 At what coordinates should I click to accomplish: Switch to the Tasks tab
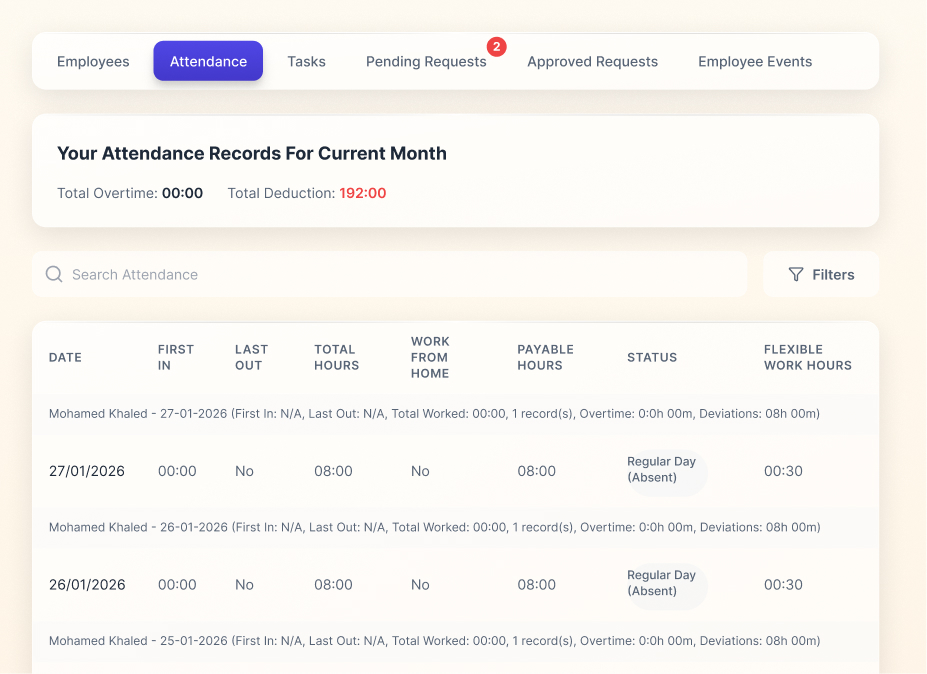(x=306, y=61)
